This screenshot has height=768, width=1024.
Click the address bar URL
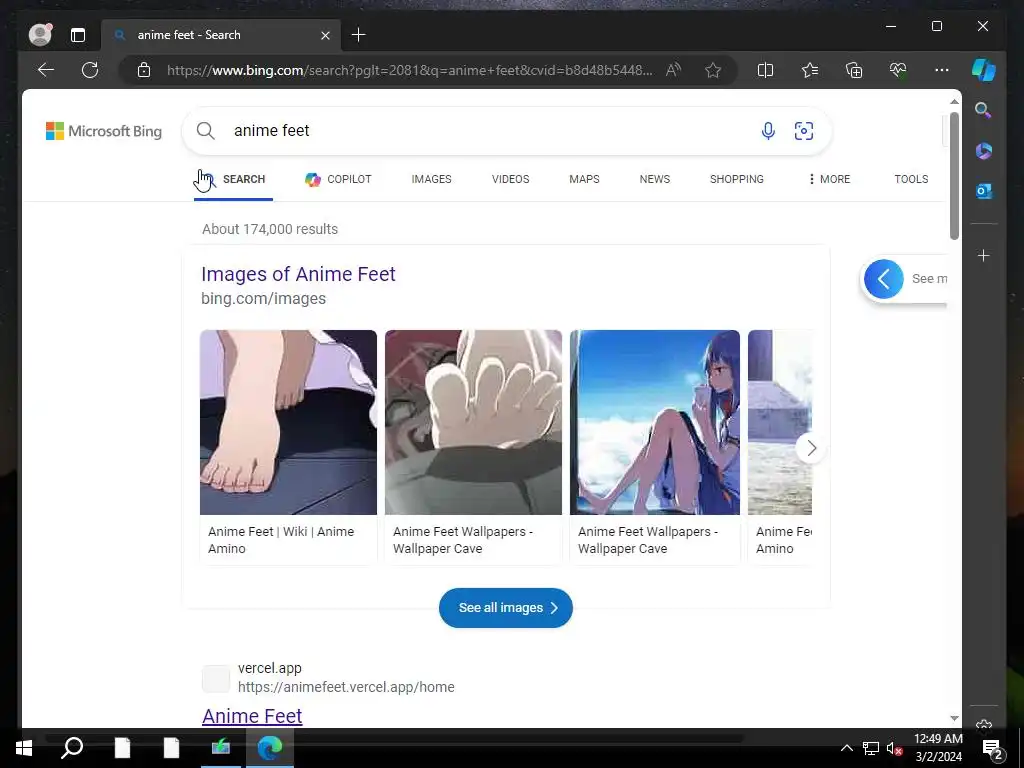(x=409, y=70)
